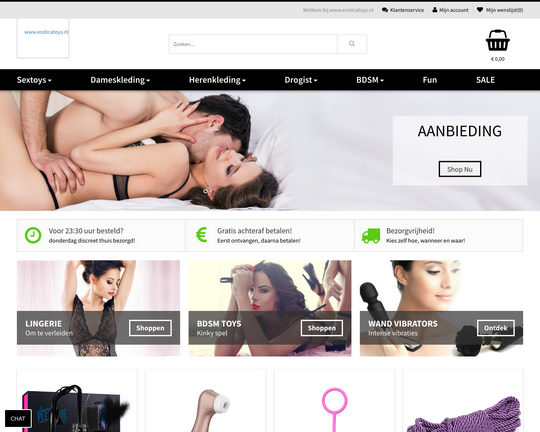The height and width of the screenshot is (432, 540).
Task: Expand the Dameskleding dropdown menu
Action: pyautogui.click(x=120, y=80)
